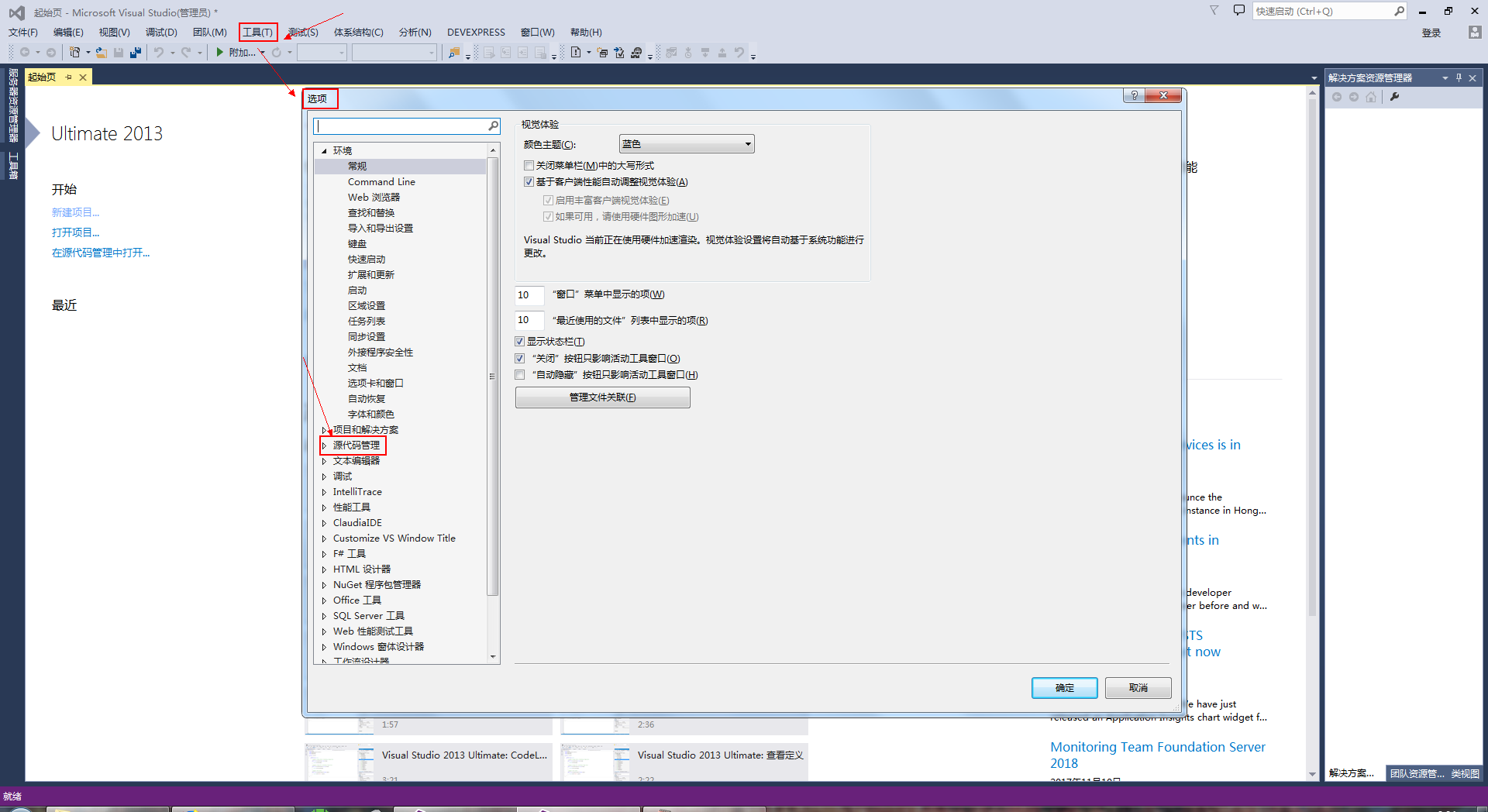The width and height of the screenshot is (1488, 812).
Task: Open the 视图(V) menu
Action: coord(115,33)
